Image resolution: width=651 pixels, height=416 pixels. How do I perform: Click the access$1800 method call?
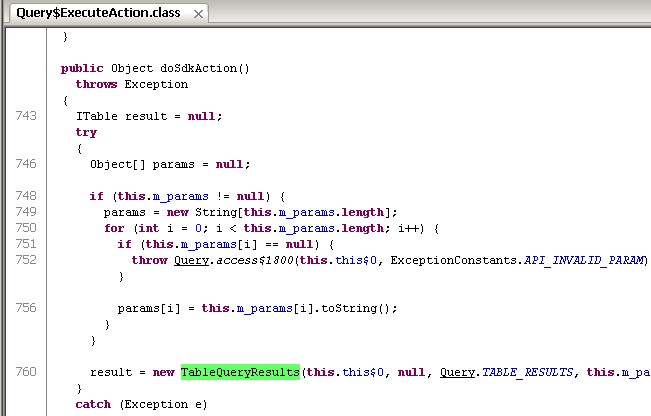252,260
